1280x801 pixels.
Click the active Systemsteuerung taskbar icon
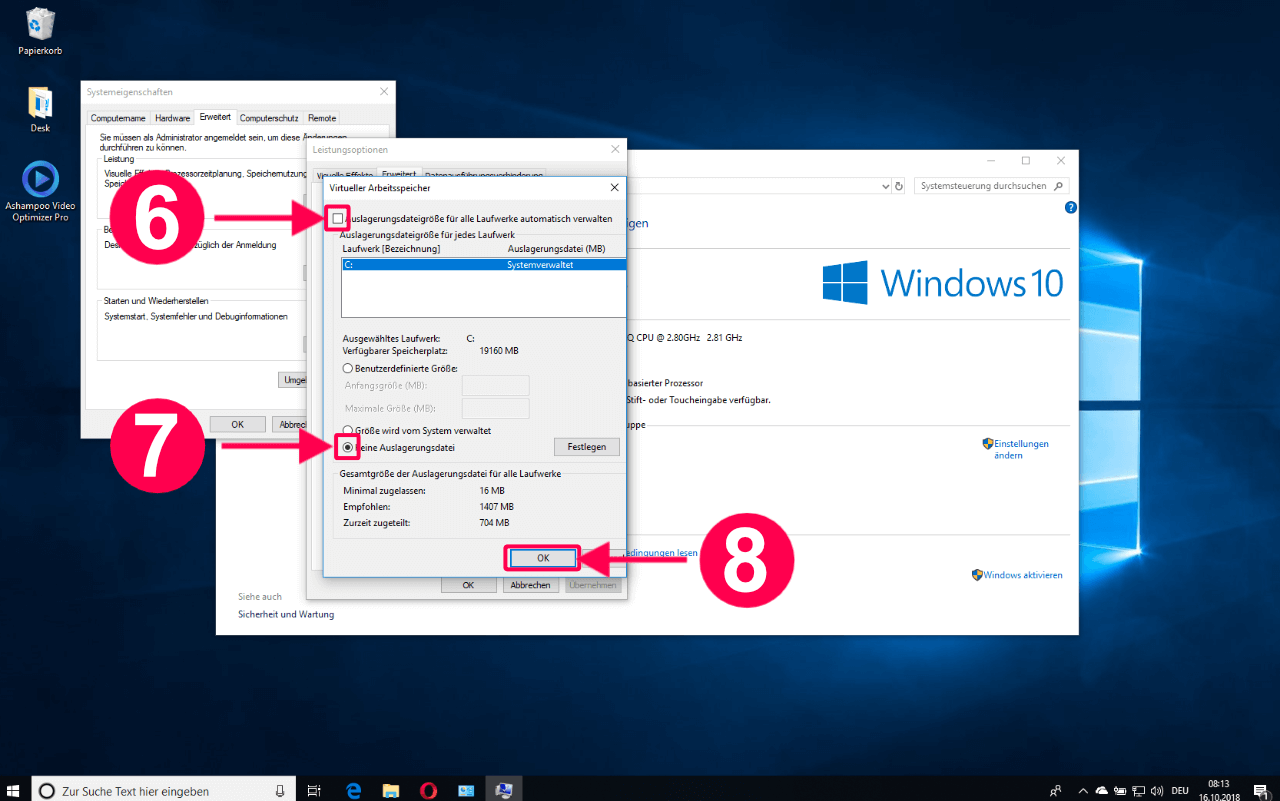pos(504,790)
